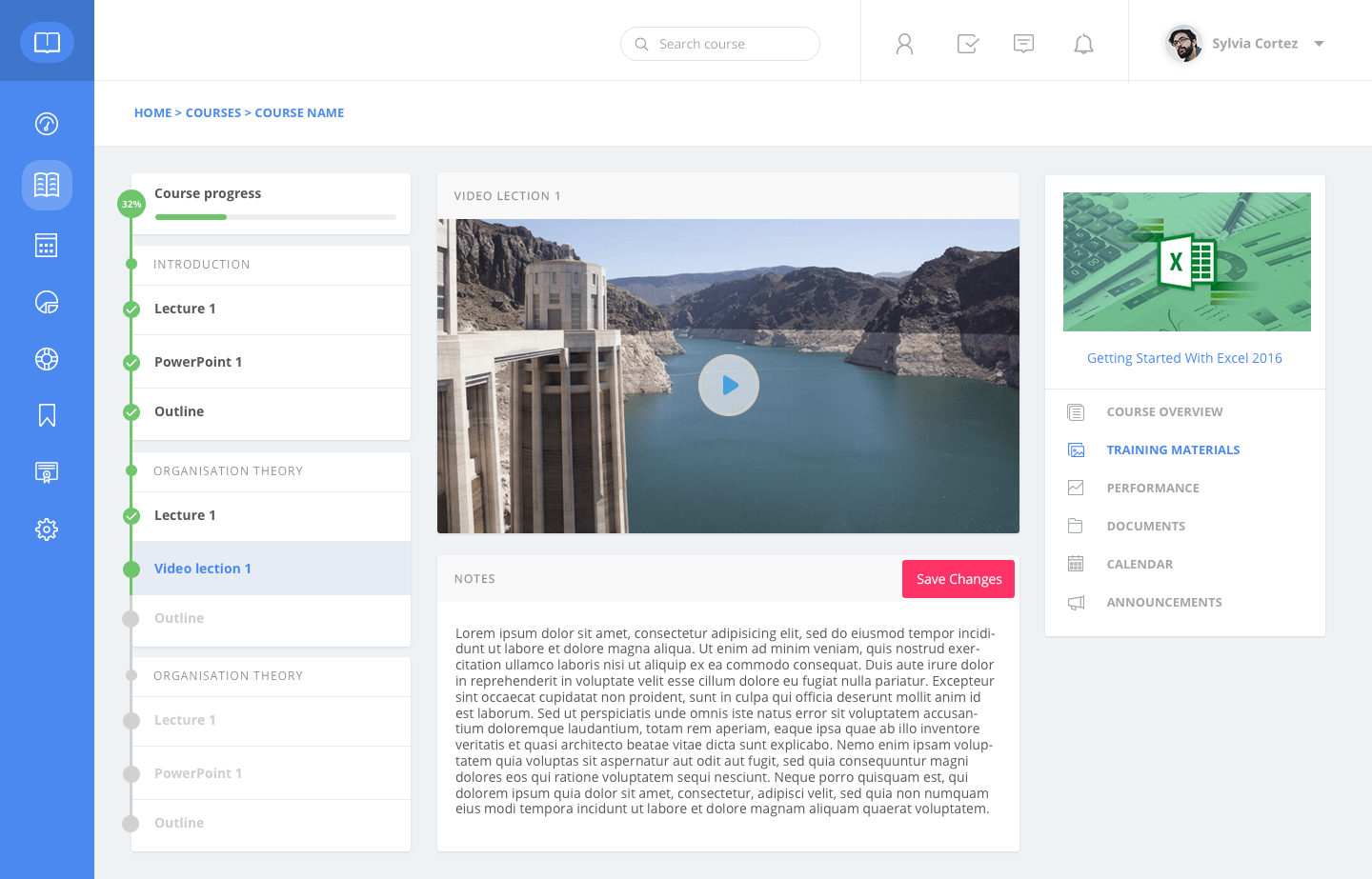This screenshot has width=1372, height=879.
Task: Click the Course Overview list icon
Action: click(1076, 412)
